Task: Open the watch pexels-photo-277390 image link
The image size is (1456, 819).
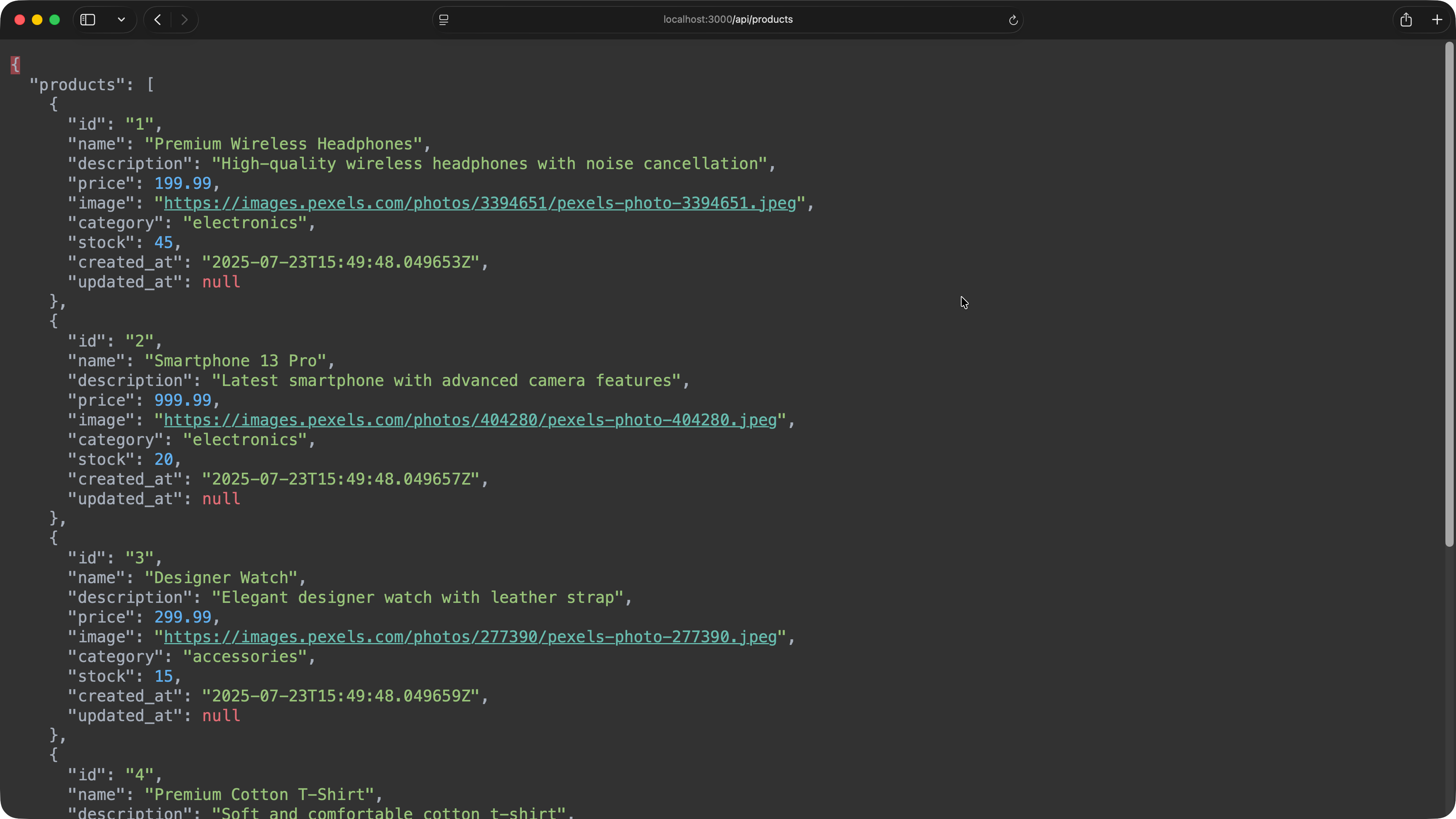Action: tap(470, 637)
